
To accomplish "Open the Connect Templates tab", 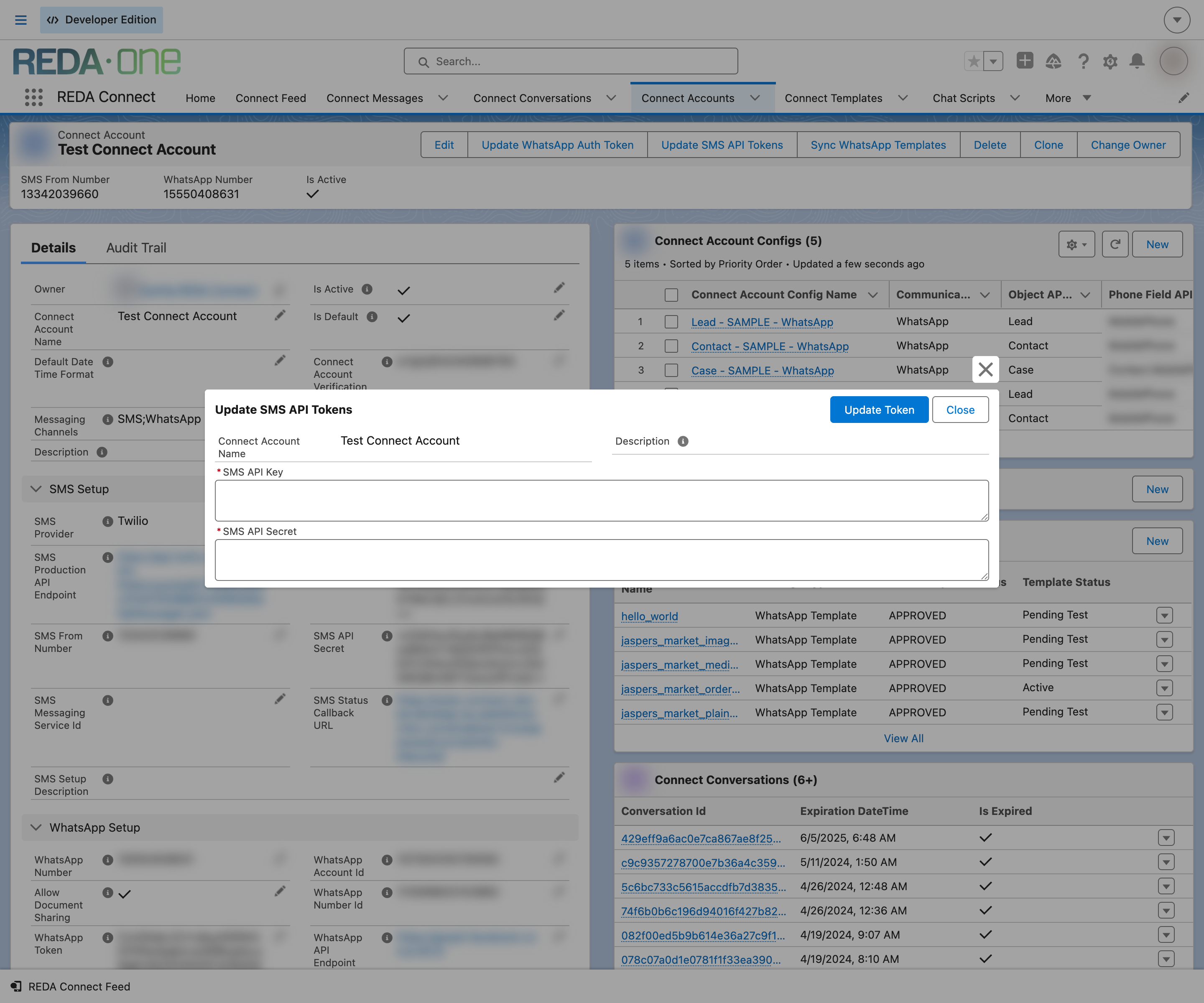I will pos(833,98).
